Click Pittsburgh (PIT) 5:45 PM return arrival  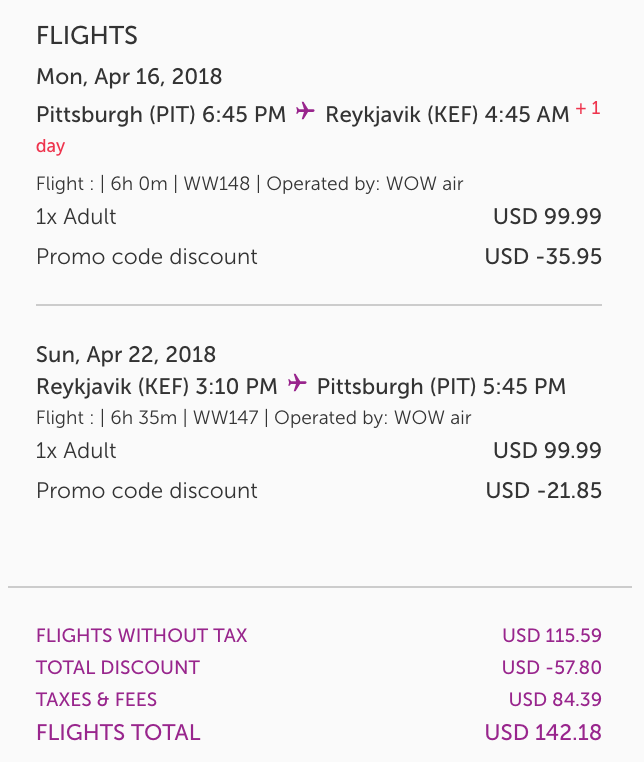coord(441,386)
